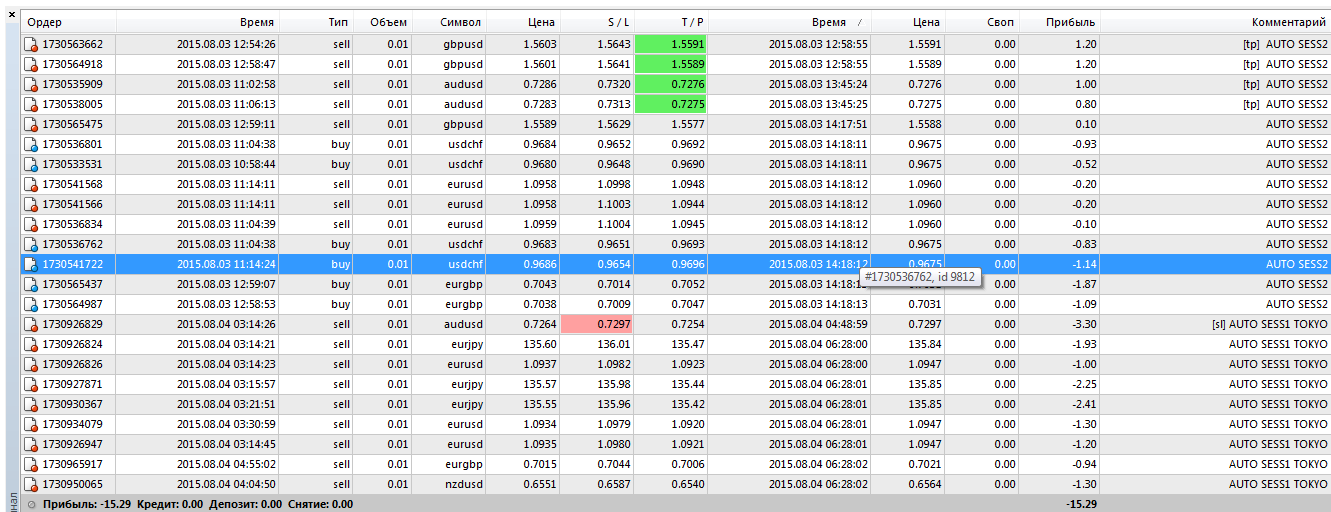Click the red S/L cell 0.7297

(597, 324)
